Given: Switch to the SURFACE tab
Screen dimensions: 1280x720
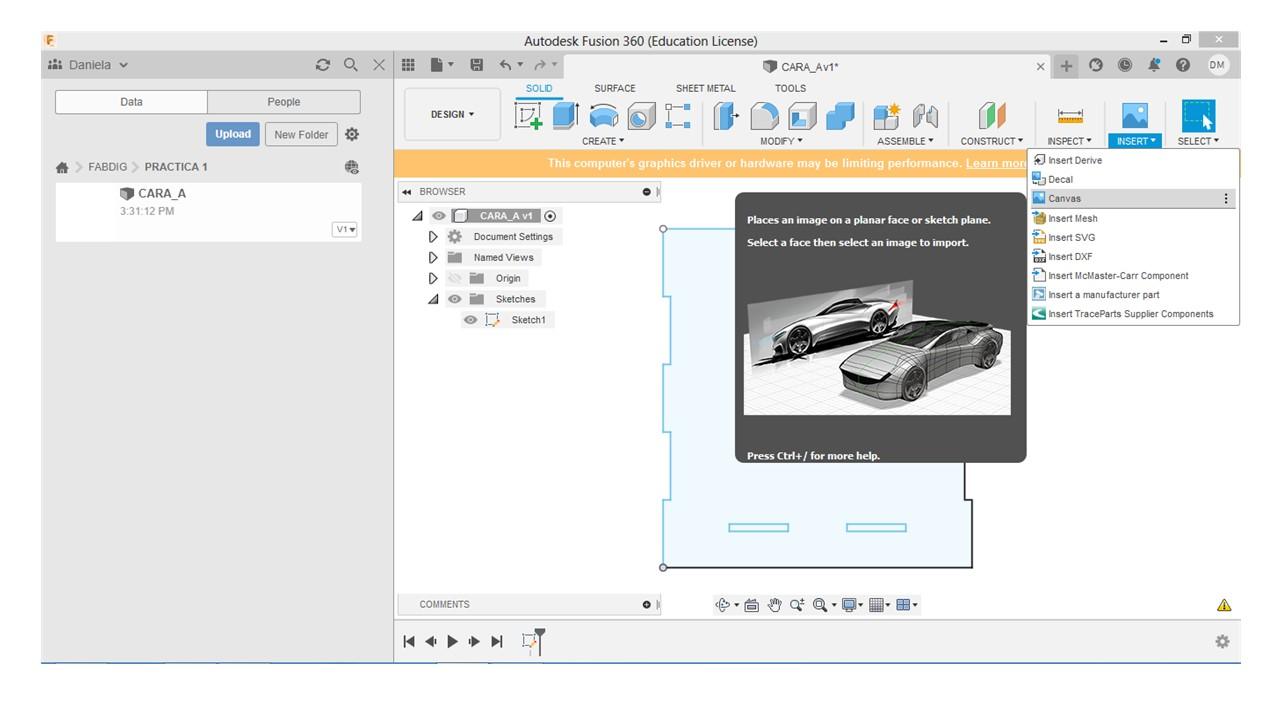Looking at the screenshot, I should click(x=615, y=88).
